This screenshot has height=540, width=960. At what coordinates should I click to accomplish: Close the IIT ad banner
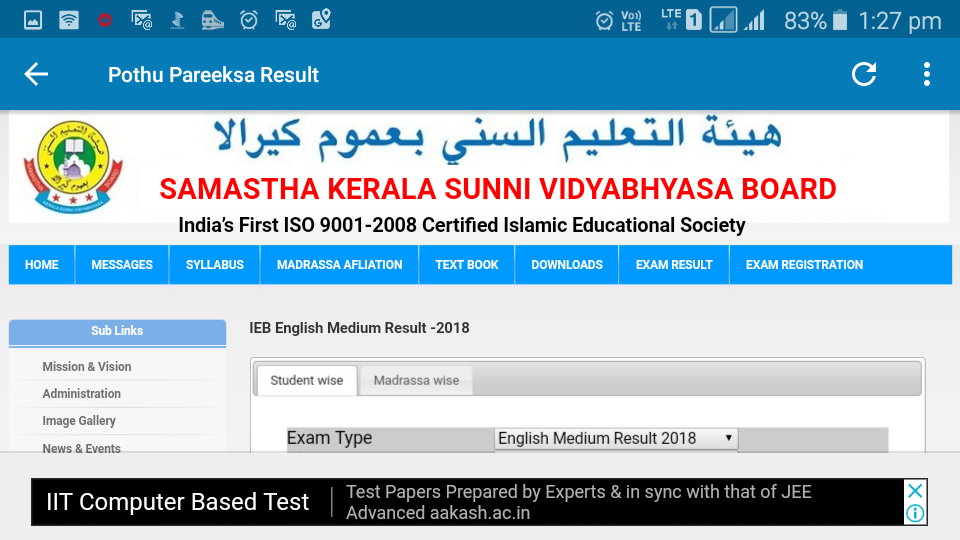[915, 490]
